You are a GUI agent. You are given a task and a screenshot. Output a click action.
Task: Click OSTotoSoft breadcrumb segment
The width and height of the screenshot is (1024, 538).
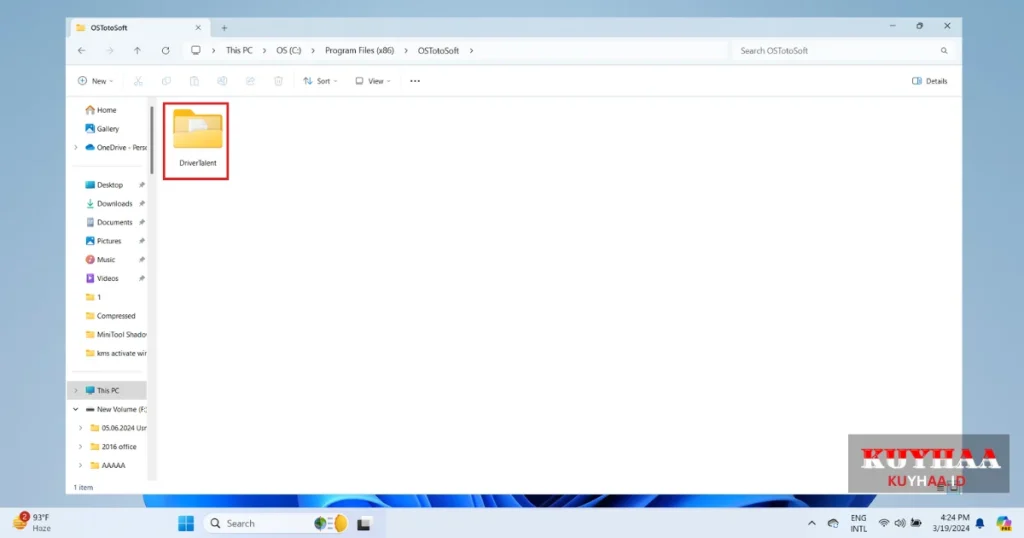pyautogui.click(x=438, y=50)
